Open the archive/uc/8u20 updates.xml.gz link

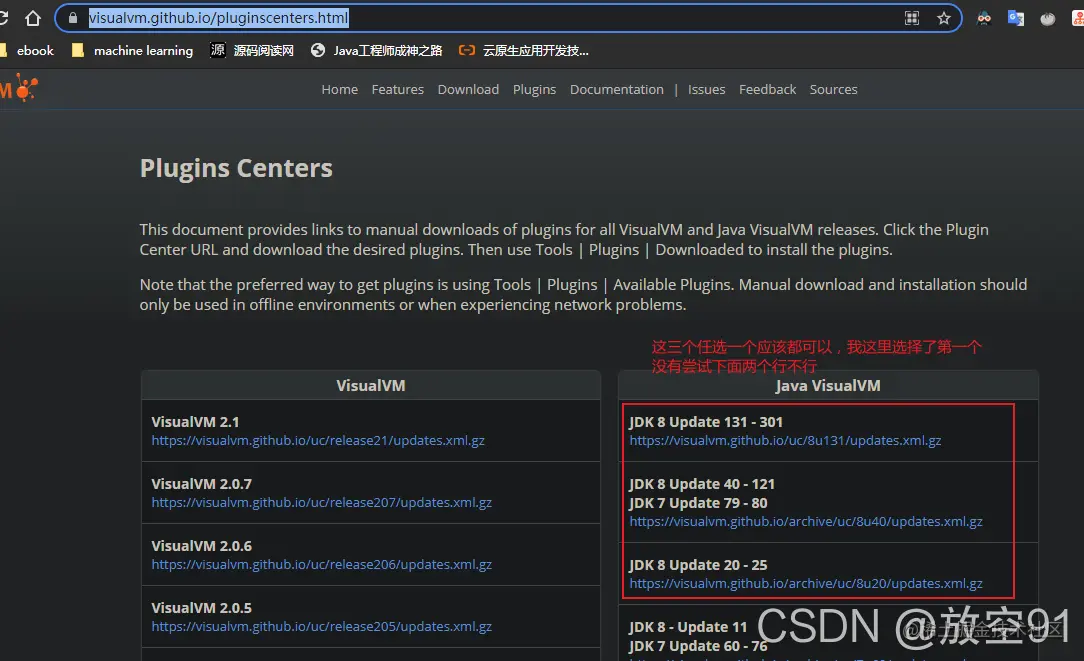click(806, 584)
